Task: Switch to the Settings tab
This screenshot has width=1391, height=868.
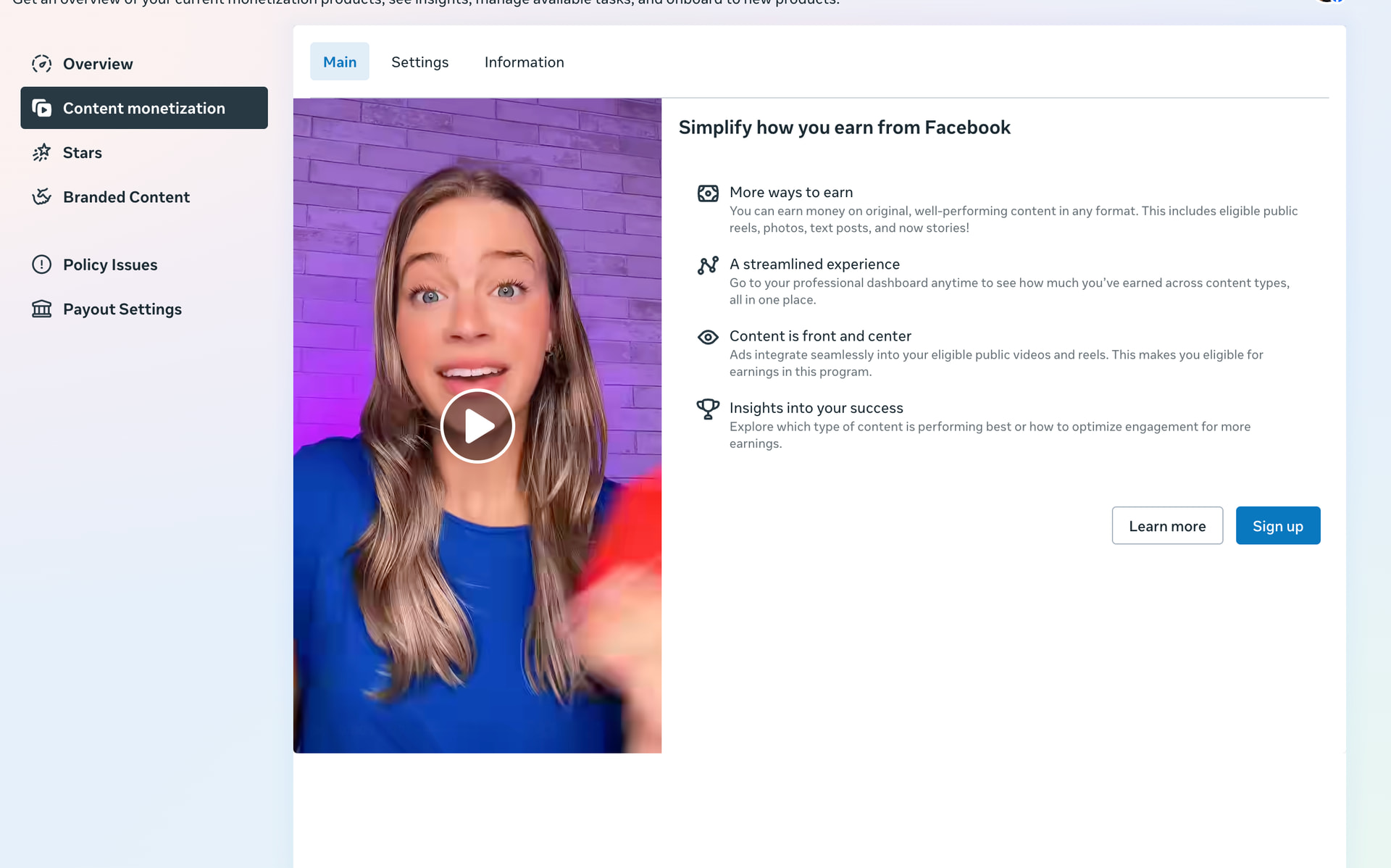Action: (x=419, y=62)
